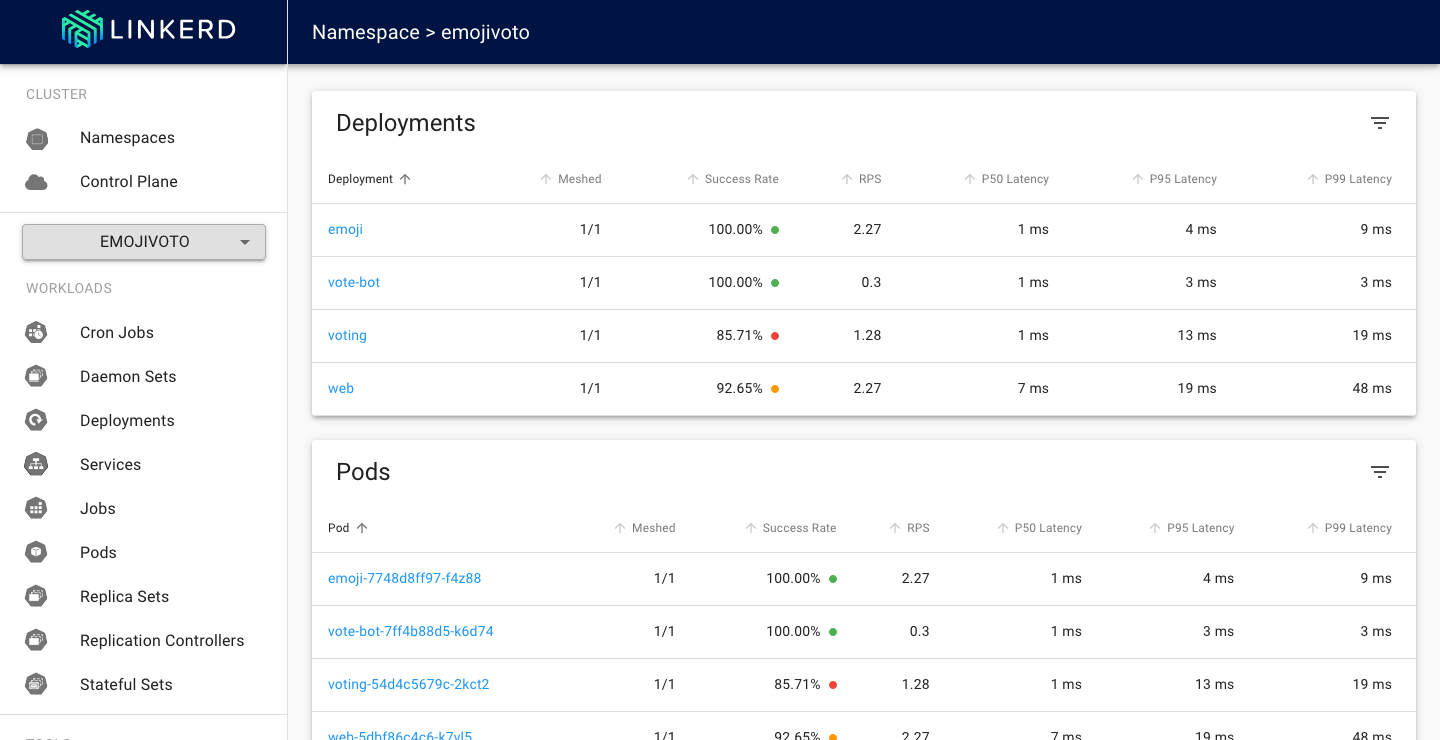Open the voting deployment link

coord(347,335)
